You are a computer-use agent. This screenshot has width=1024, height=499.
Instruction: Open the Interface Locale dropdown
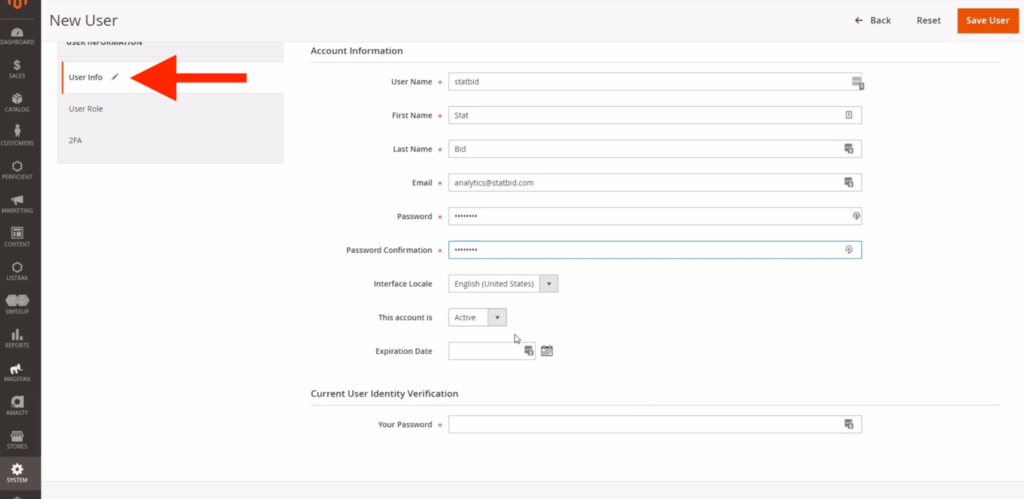(503, 283)
